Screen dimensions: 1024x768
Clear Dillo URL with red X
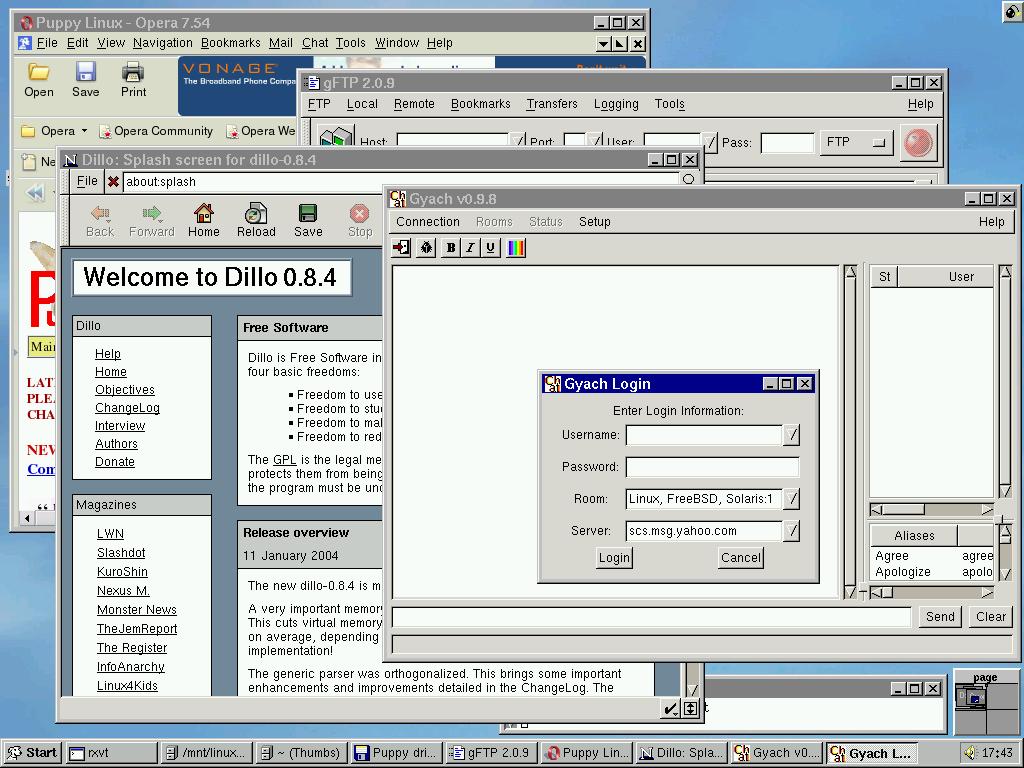click(113, 182)
